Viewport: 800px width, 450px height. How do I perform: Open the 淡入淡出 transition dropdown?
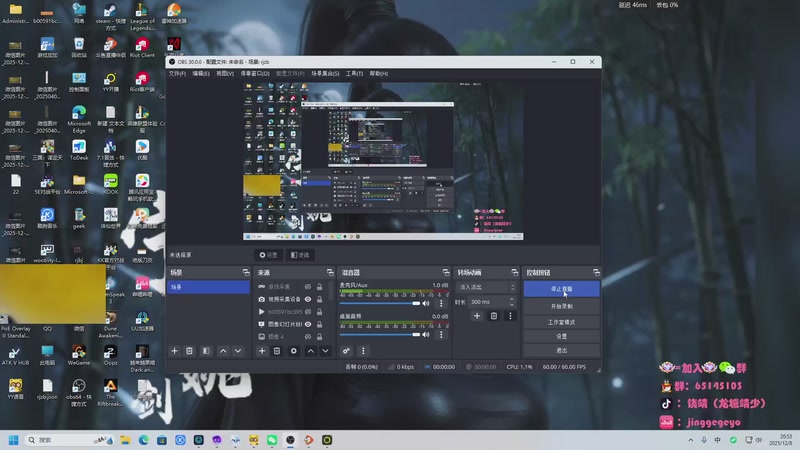point(487,287)
